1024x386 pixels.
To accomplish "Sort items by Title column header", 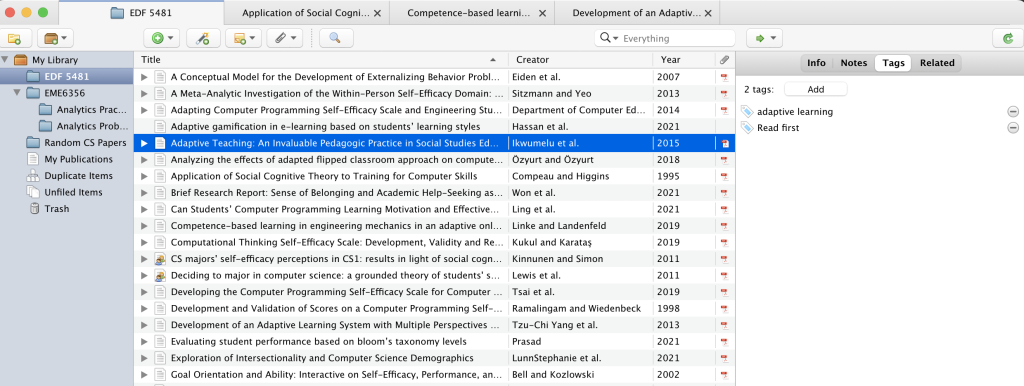I will (x=321, y=59).
